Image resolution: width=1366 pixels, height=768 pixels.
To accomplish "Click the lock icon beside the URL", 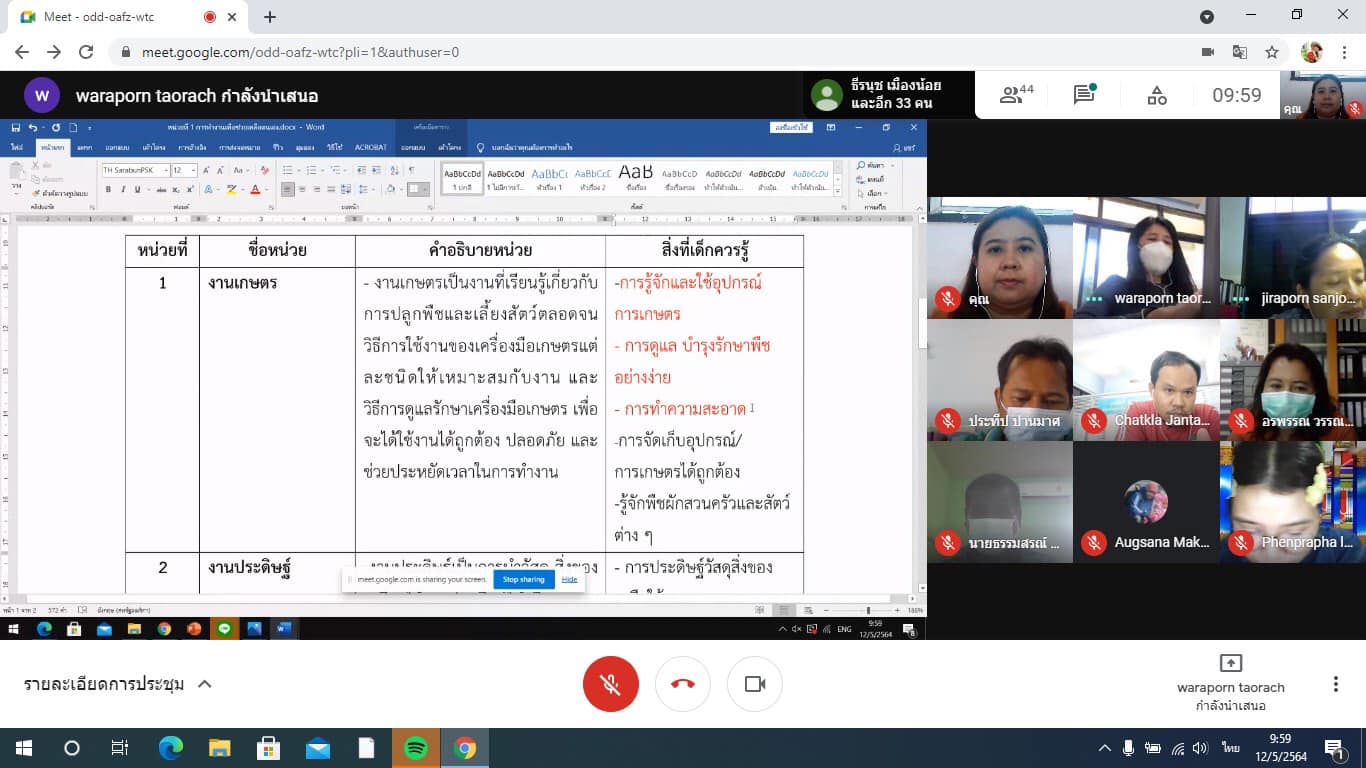I will pos(126,52).
